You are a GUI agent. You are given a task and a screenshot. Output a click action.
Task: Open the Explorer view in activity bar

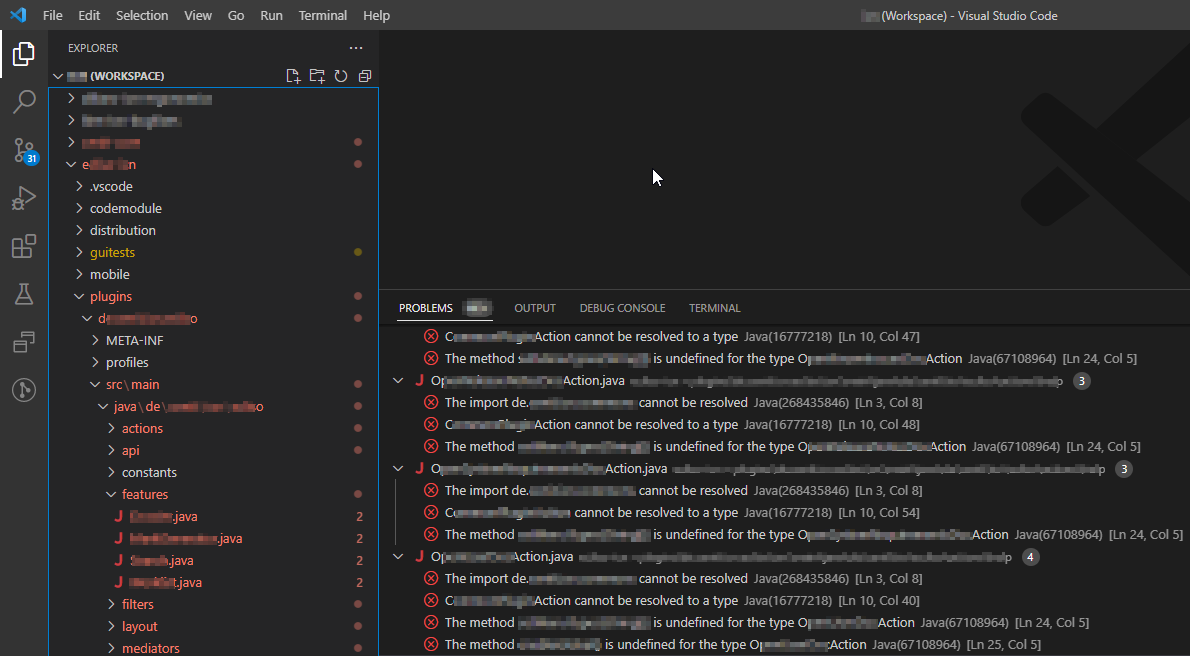[x=24, y=55]
